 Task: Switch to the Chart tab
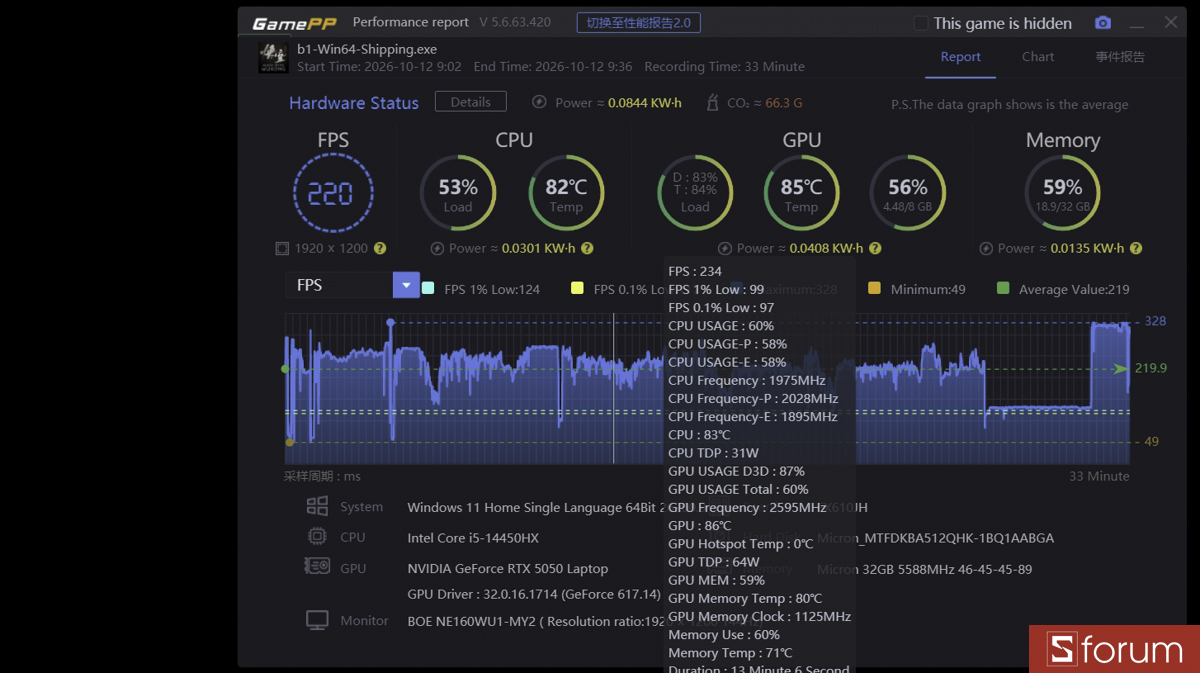point(1038,57)
